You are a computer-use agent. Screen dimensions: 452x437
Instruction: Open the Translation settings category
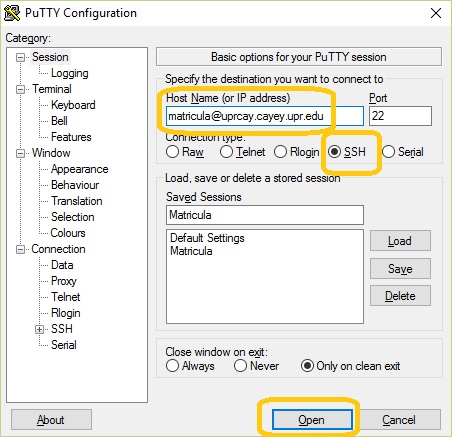pos(77,201)
